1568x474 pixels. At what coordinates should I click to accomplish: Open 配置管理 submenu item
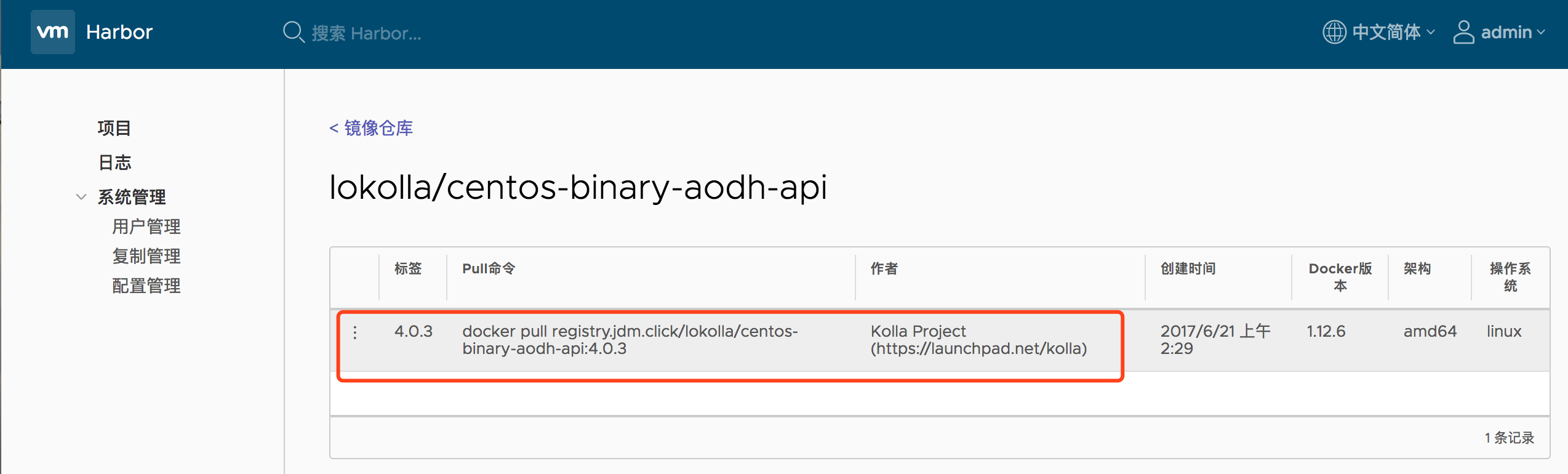pyautogui.click(x=146, y=286)
